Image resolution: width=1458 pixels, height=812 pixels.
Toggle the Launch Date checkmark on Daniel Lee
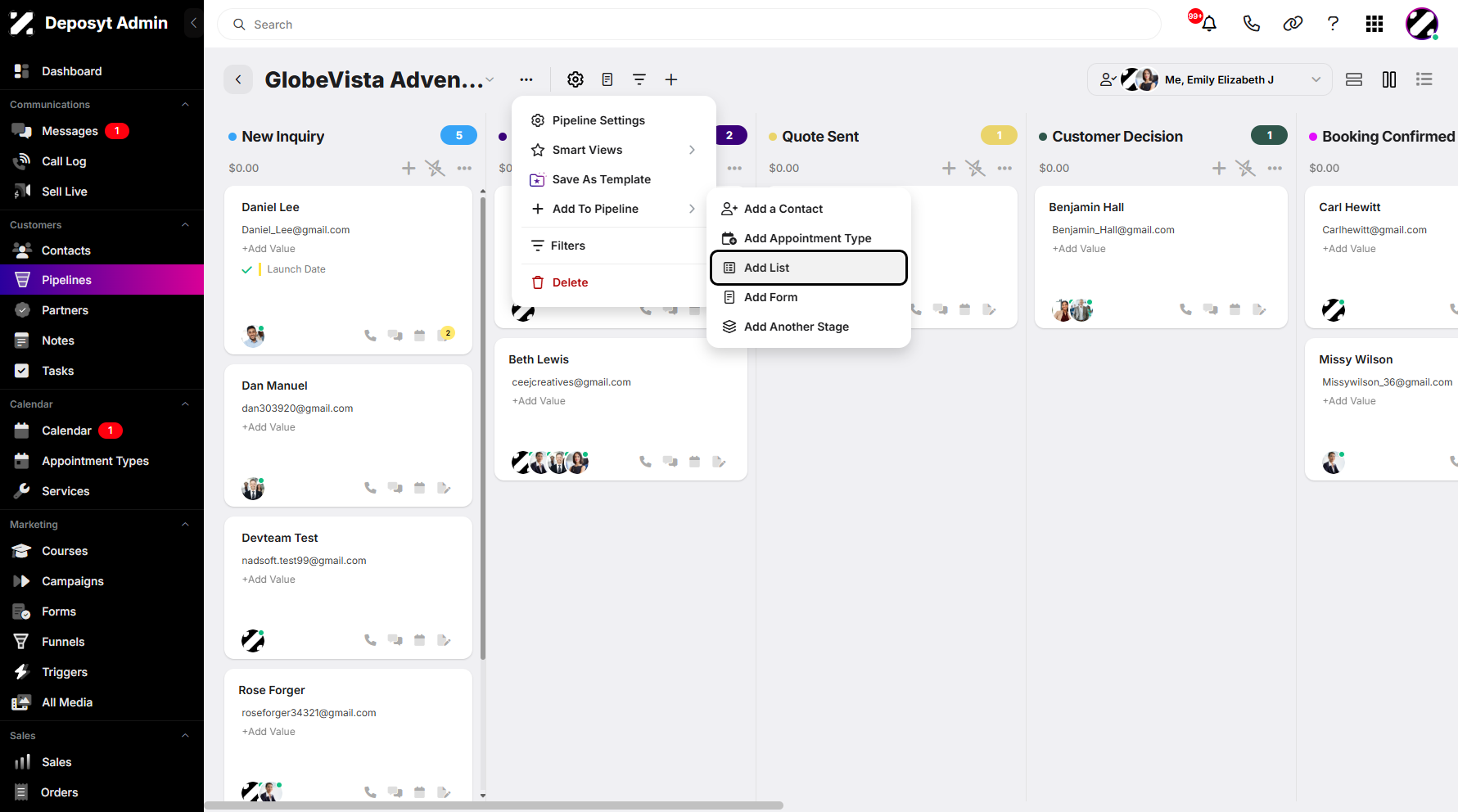246,269
